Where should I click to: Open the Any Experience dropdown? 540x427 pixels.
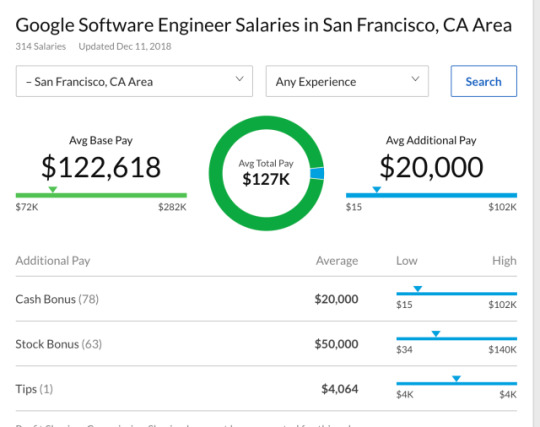click(x=347, y=81)
